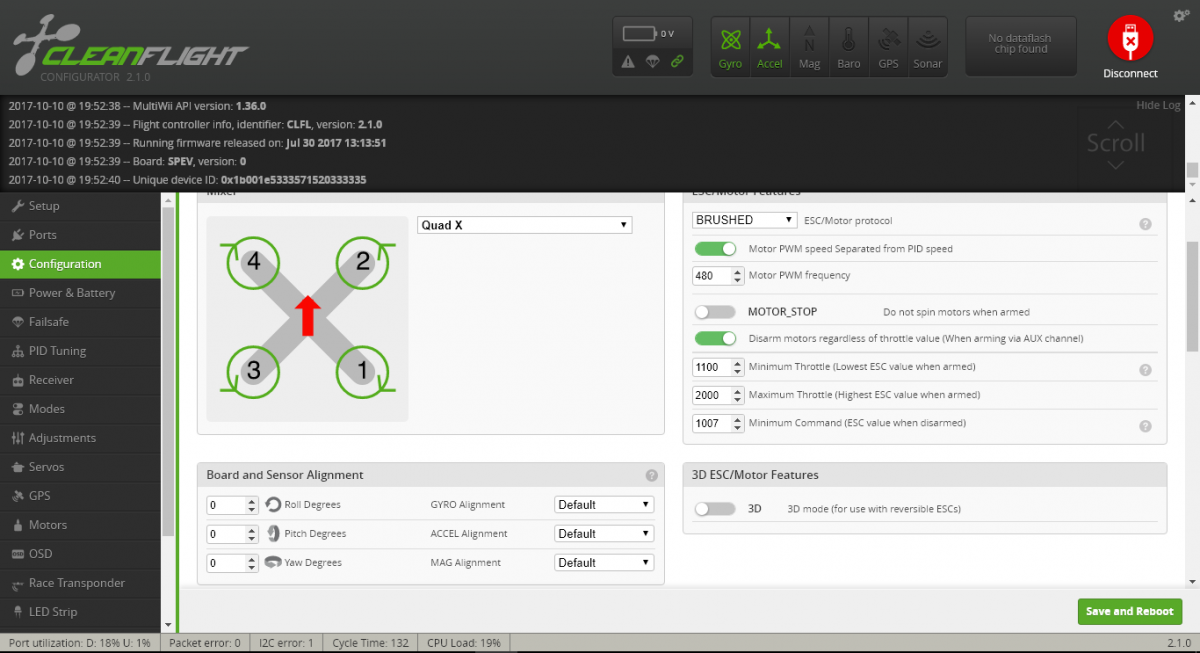Viewport: 1200px width, 653px height.
Task: Click the red USB Disconnect icon
Action: pyautogui.click(x=1130, y=39)
